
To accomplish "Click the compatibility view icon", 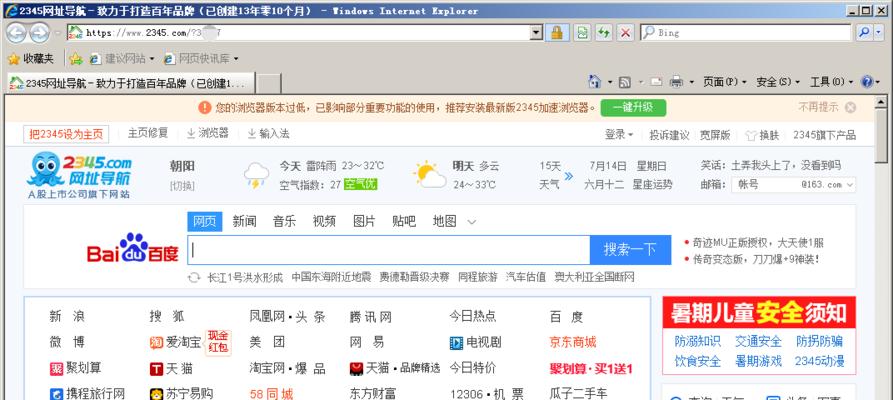I will pos(583,33).
